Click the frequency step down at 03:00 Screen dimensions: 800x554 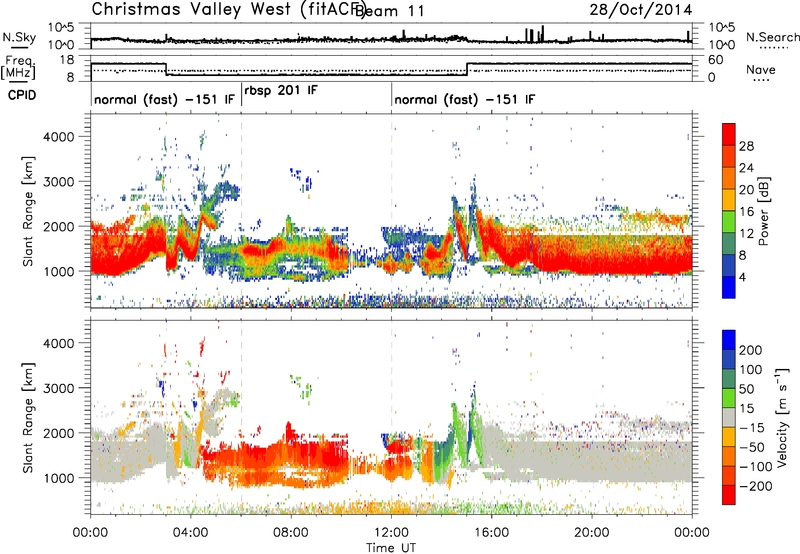pyautogui.click(x=166, y=69)
